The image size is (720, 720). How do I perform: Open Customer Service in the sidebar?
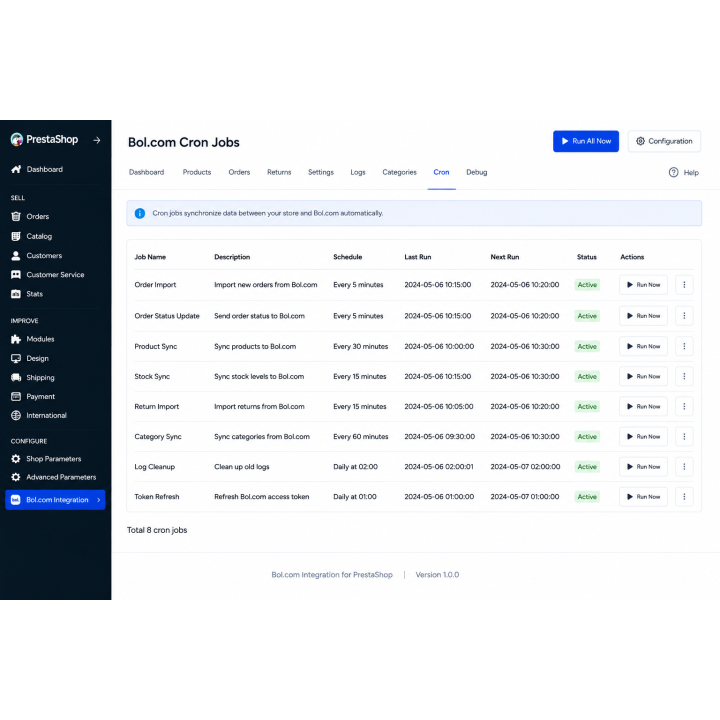tap(47, 275)
